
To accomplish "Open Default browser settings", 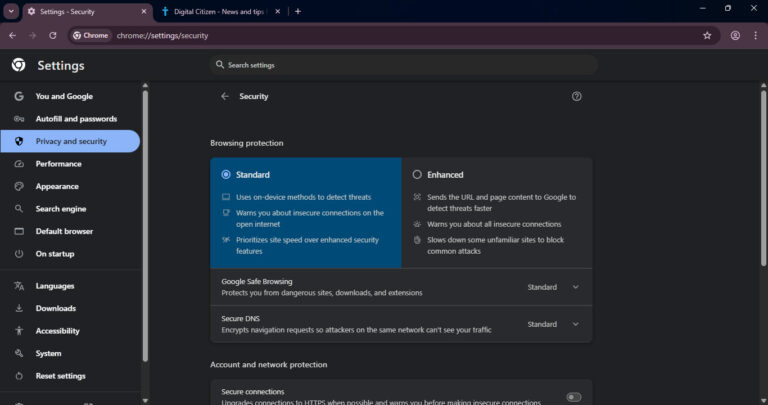I will coord(71,232).
